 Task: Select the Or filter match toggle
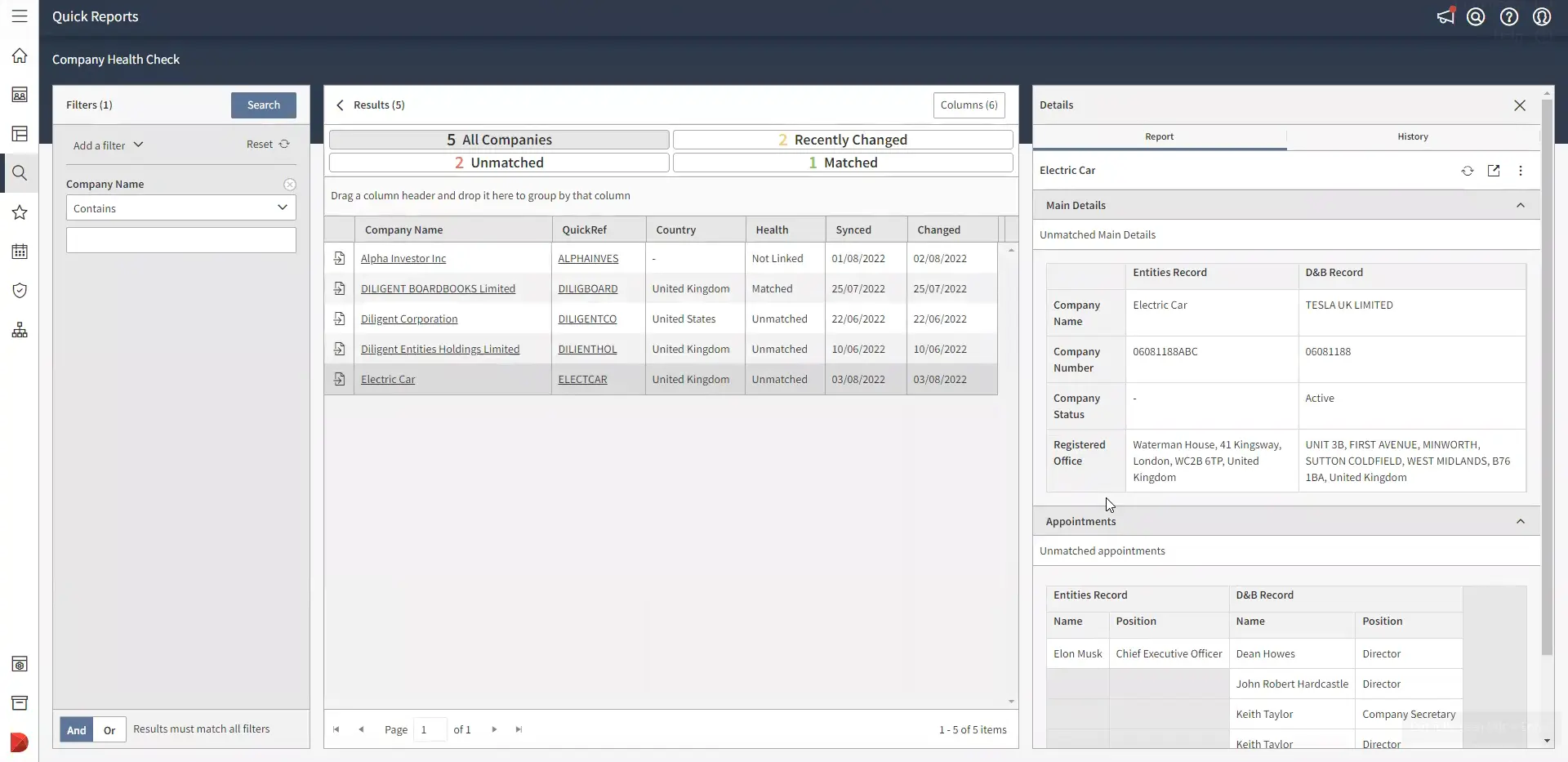tap(109, 730)
